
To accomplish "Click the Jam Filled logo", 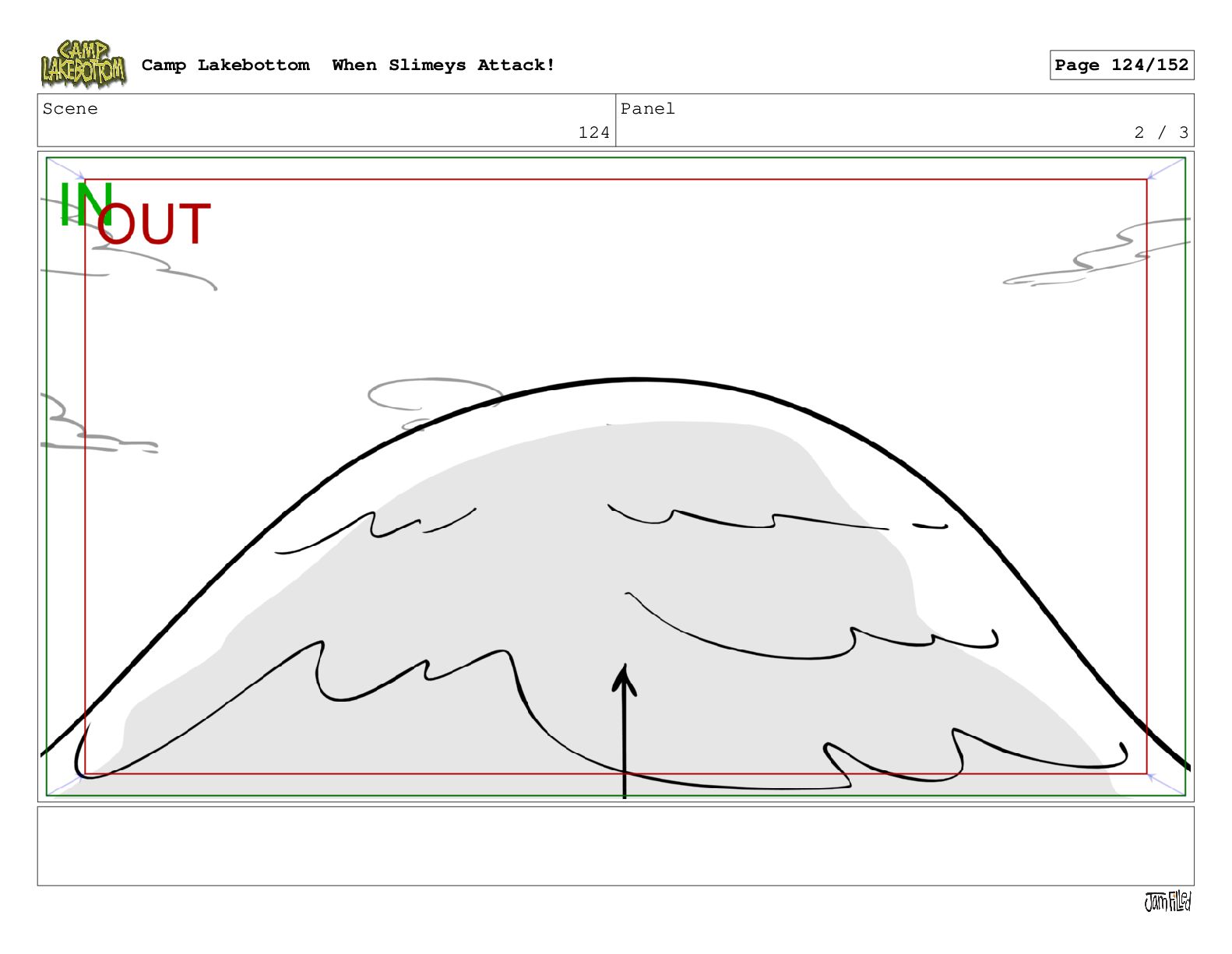I will (x=1167, y=902).
